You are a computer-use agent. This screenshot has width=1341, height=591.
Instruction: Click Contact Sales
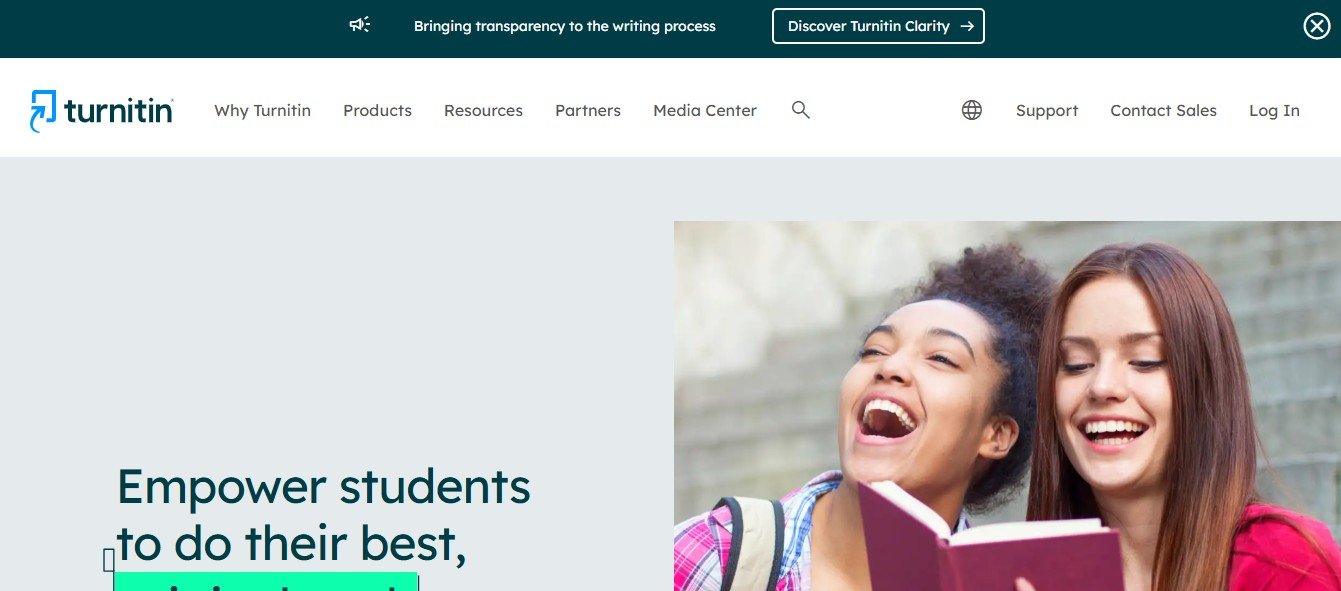click(1163, 111)
